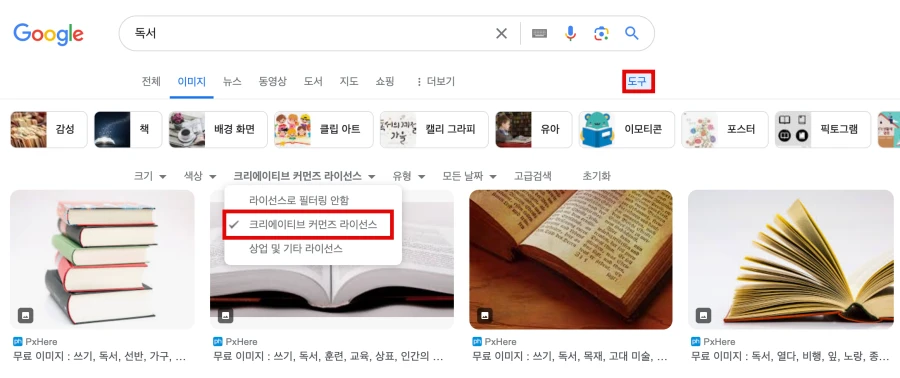Choose the 배경 화면 chip
The height and width of the screenshot is (378, 900).
click(218, 130)
